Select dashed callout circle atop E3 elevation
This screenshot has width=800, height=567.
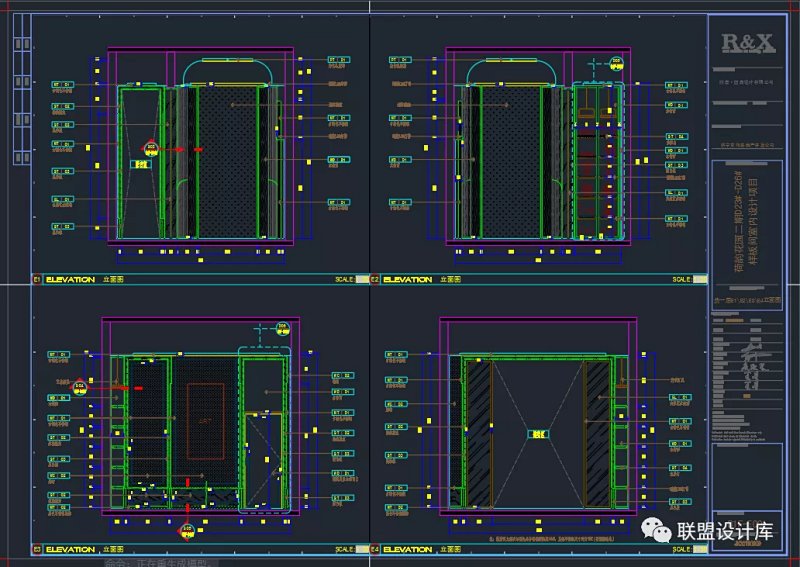[x=281, y=327]
